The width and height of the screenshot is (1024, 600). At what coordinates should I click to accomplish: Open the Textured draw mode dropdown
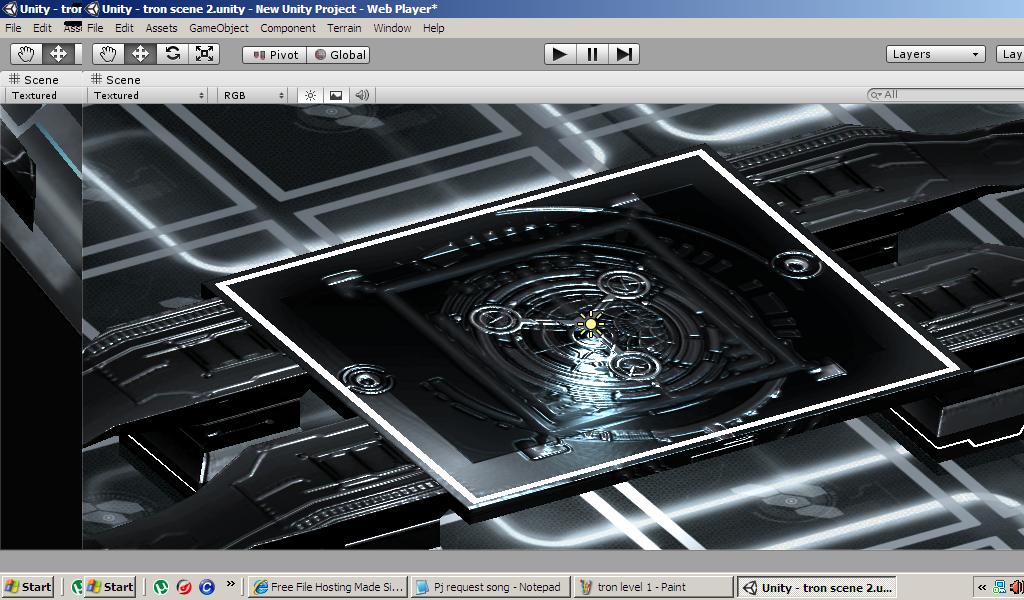[148, 95]
